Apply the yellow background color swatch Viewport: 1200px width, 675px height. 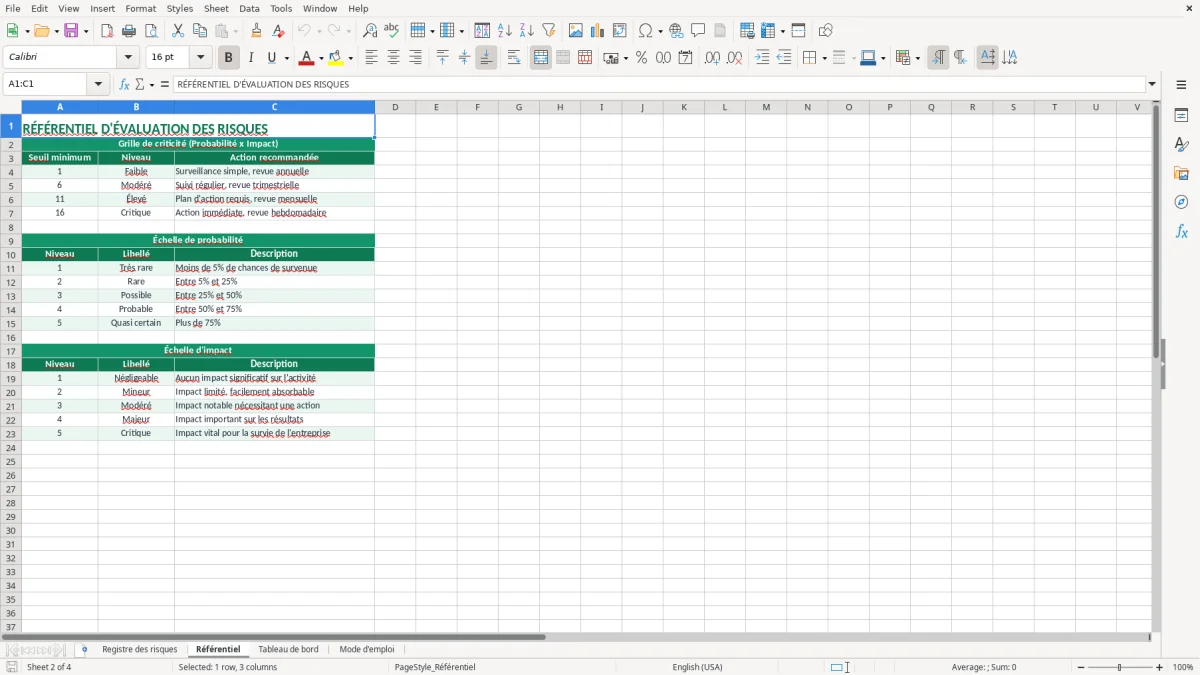click(x=335, y=58)
